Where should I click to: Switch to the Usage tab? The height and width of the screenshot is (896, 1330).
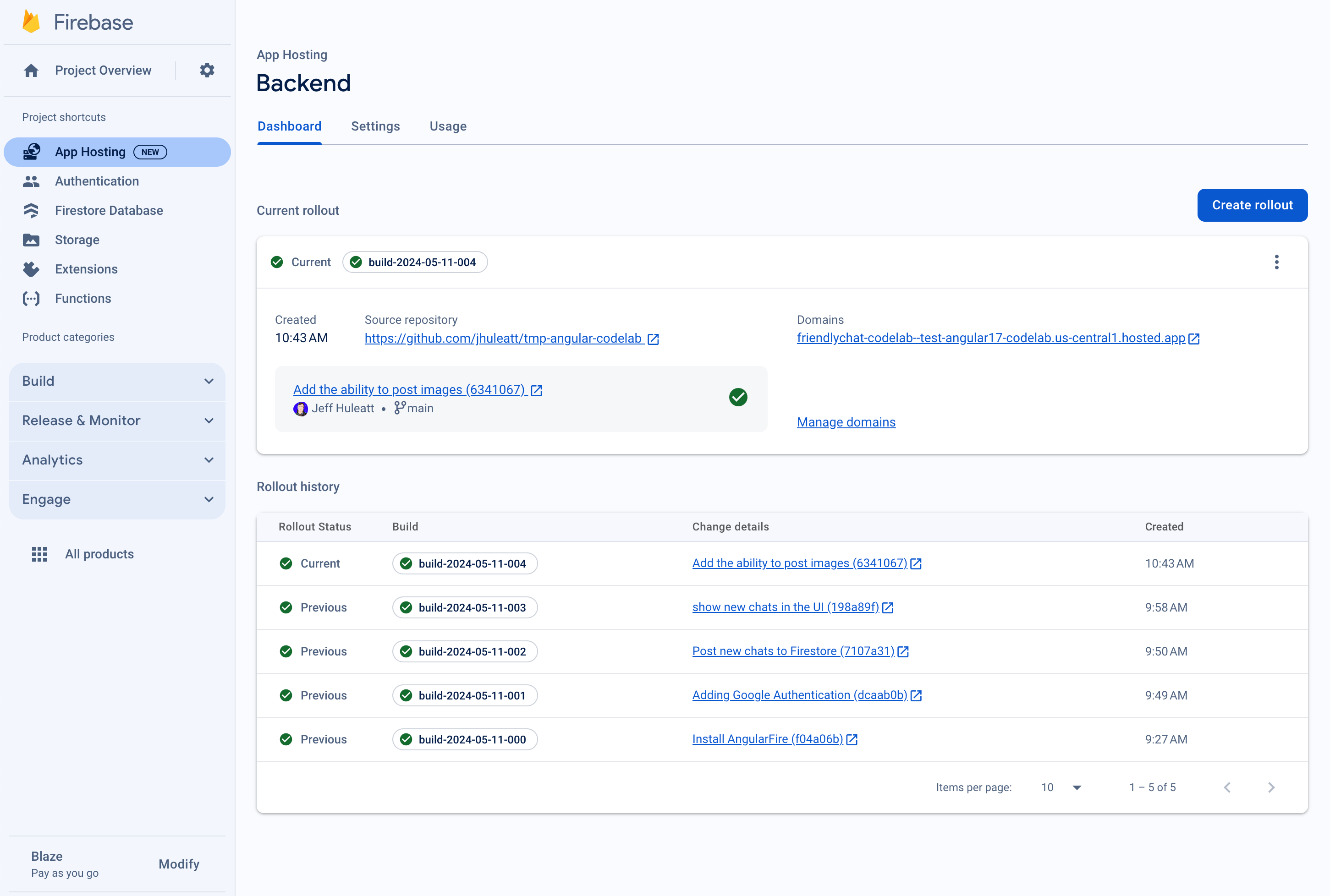pos(449,126)
